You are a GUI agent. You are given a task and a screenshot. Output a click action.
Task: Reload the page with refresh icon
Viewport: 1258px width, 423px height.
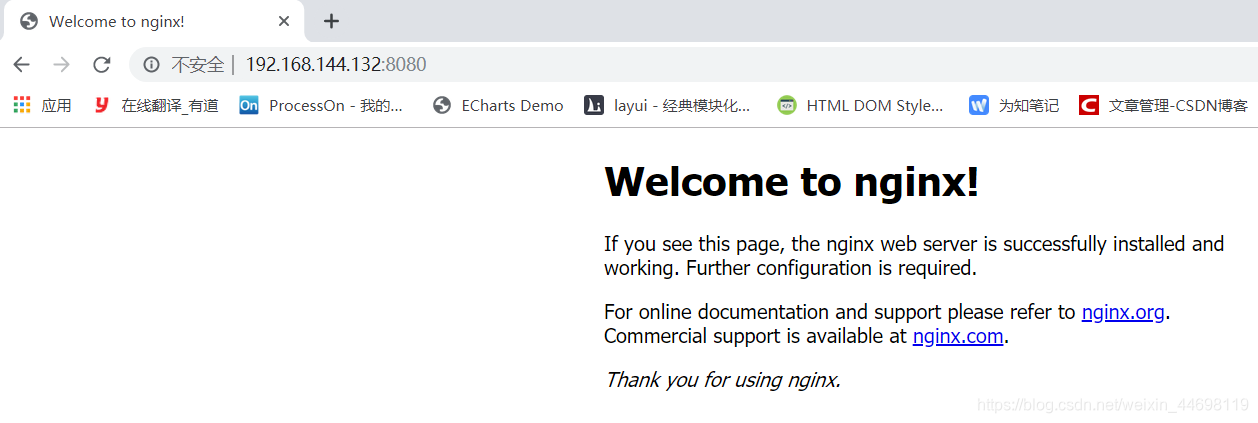coord(101,65)
